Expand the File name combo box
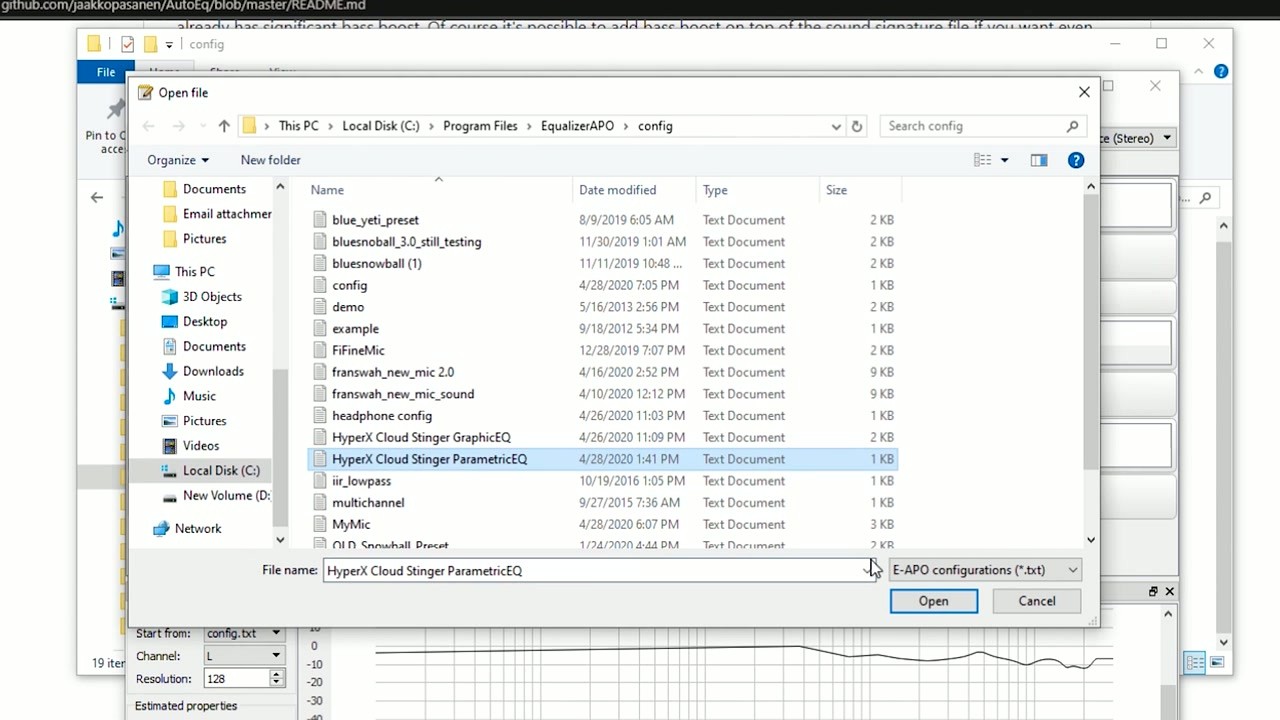1280x720 pixels. 867,570
